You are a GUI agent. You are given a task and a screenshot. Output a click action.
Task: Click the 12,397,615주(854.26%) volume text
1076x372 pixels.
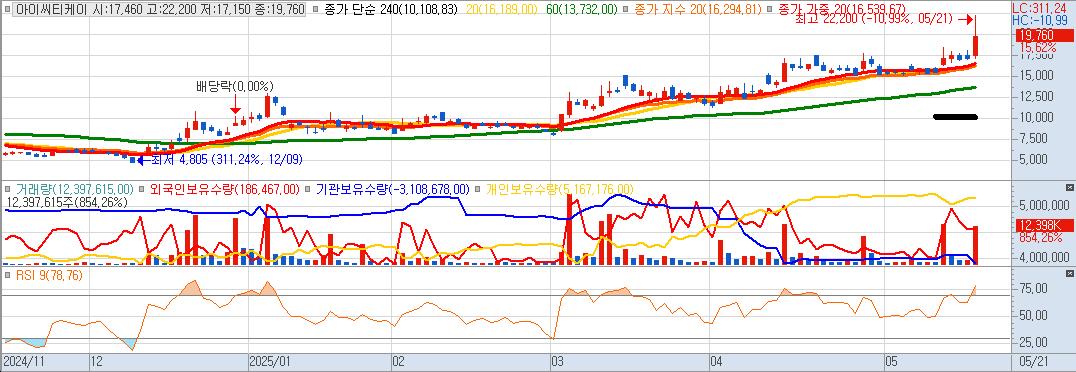67,202
